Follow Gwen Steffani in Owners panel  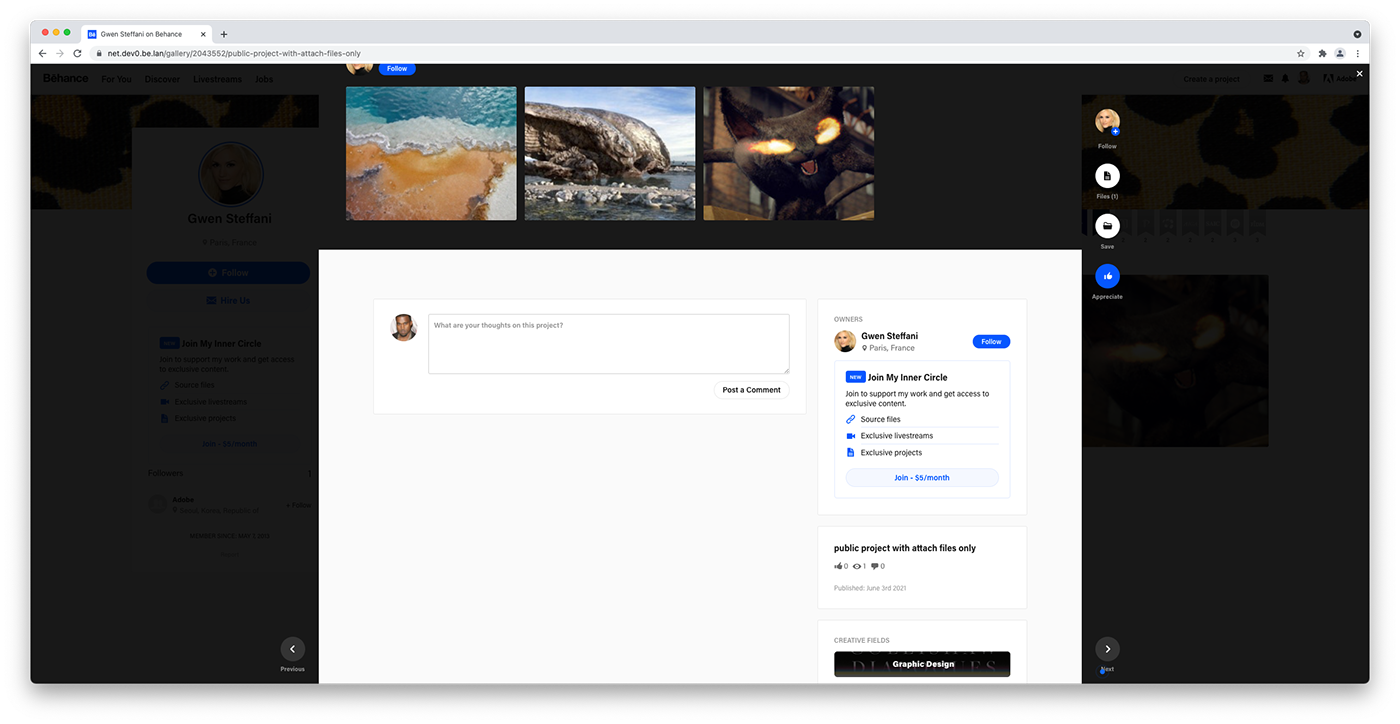pyautogui.click(x=990, y=342)
